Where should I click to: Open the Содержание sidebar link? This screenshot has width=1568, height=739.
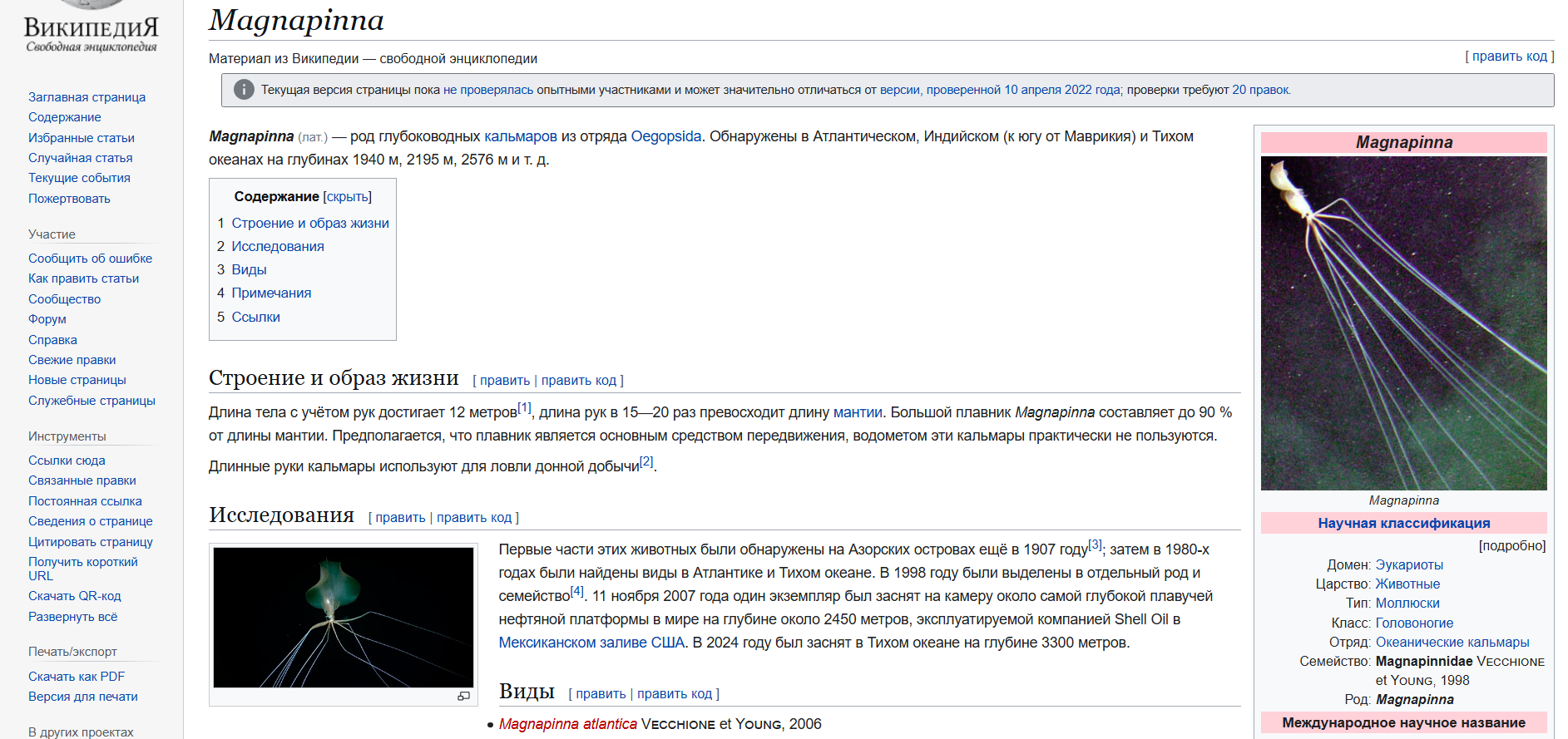pos(65,117)
